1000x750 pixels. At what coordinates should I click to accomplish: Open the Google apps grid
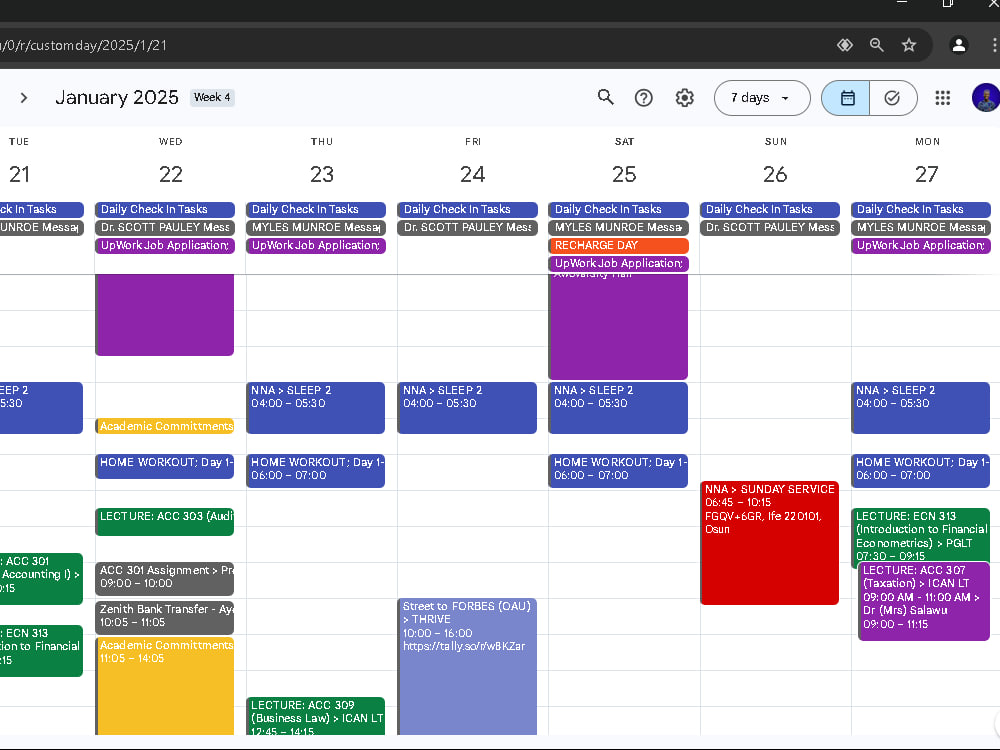point(943,98)
